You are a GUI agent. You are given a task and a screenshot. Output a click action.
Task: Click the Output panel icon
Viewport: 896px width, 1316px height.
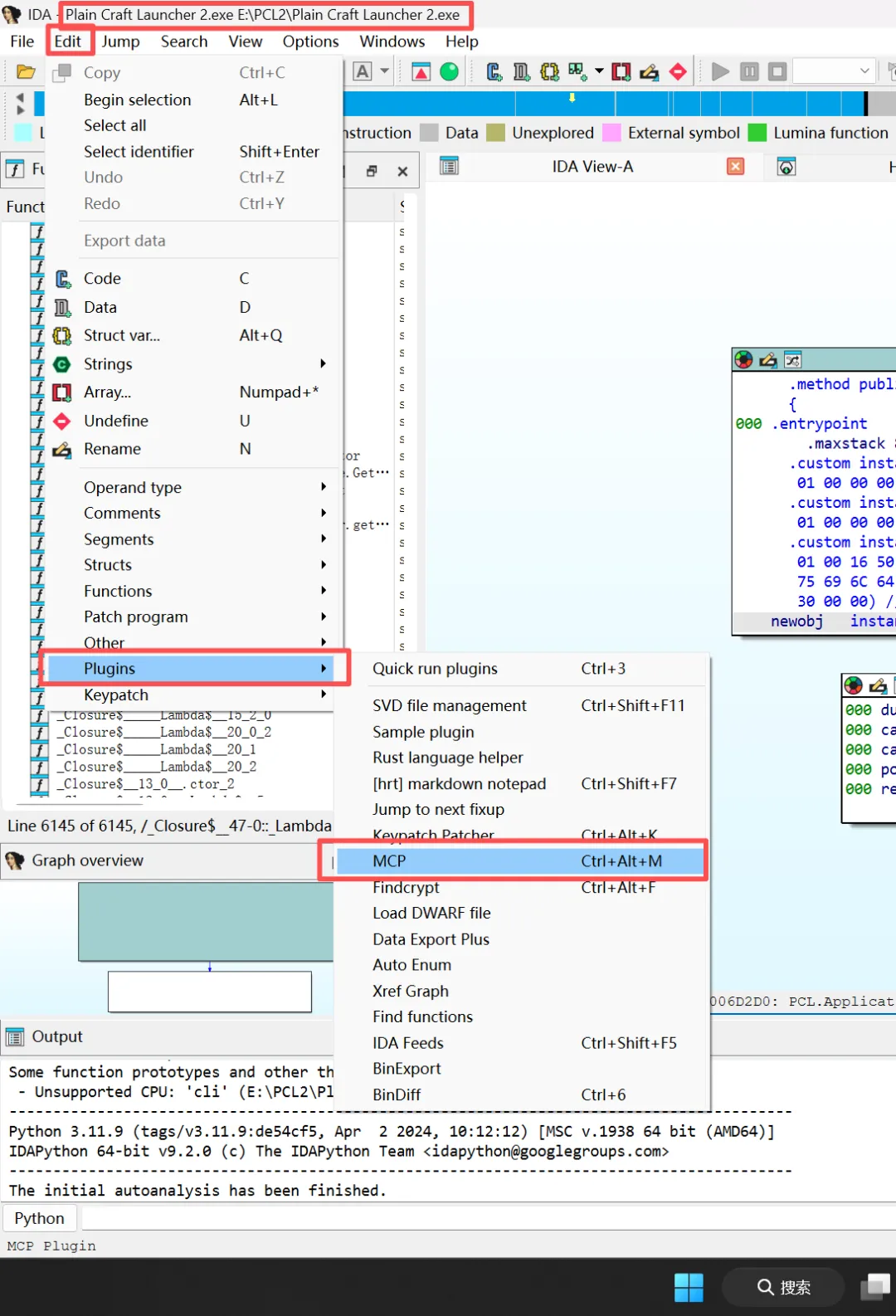(15, 1037)
